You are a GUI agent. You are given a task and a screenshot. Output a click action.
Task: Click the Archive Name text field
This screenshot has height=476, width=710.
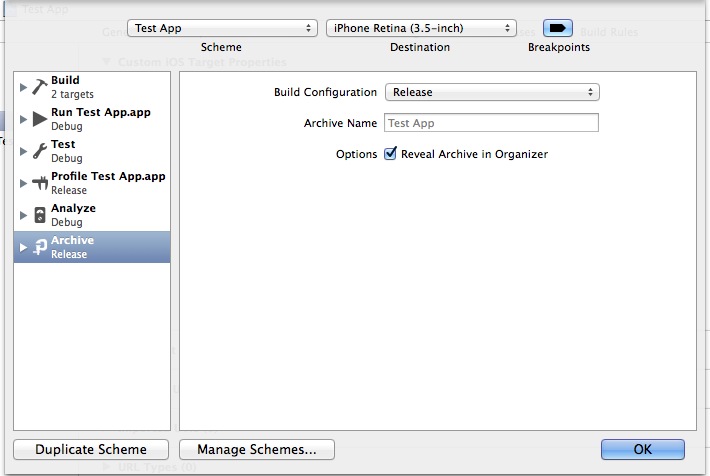[491, 123]
